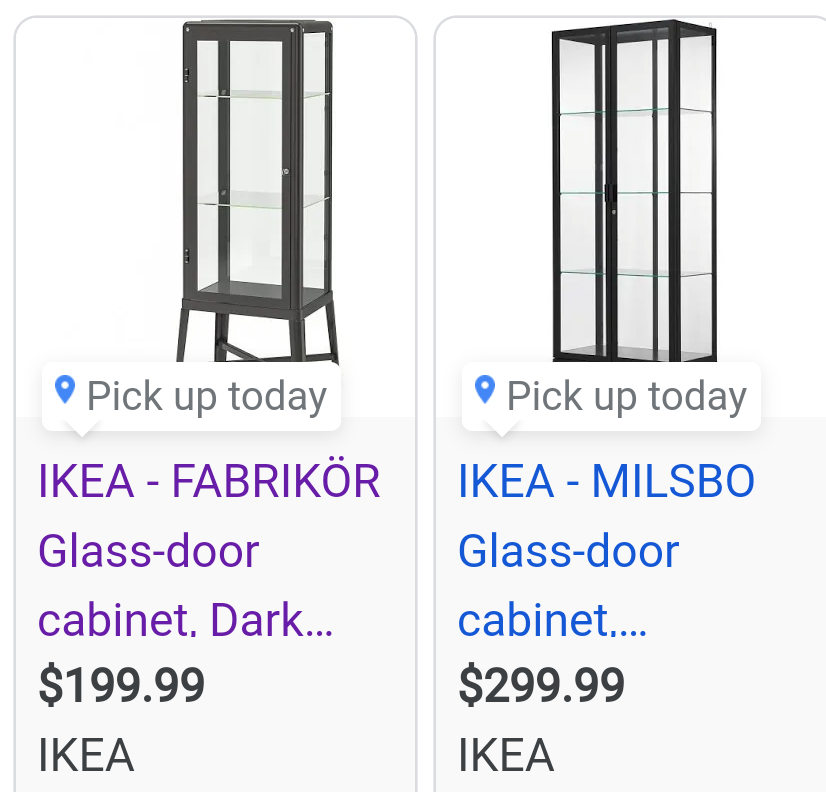
Task: Select the 'Pick up today' label above MILSBO title
Action: [x=626, y=396]
